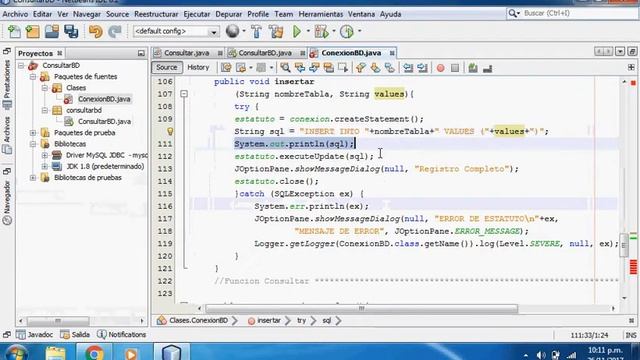Viewport: 640px width, 360px height.
Task: Toggle Rectangular Selection icon
Action: (x=343, y=68)
